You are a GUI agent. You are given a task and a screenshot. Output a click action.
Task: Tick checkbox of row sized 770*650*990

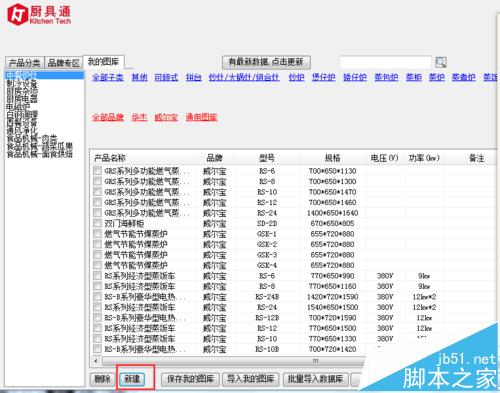coord(97,276)
